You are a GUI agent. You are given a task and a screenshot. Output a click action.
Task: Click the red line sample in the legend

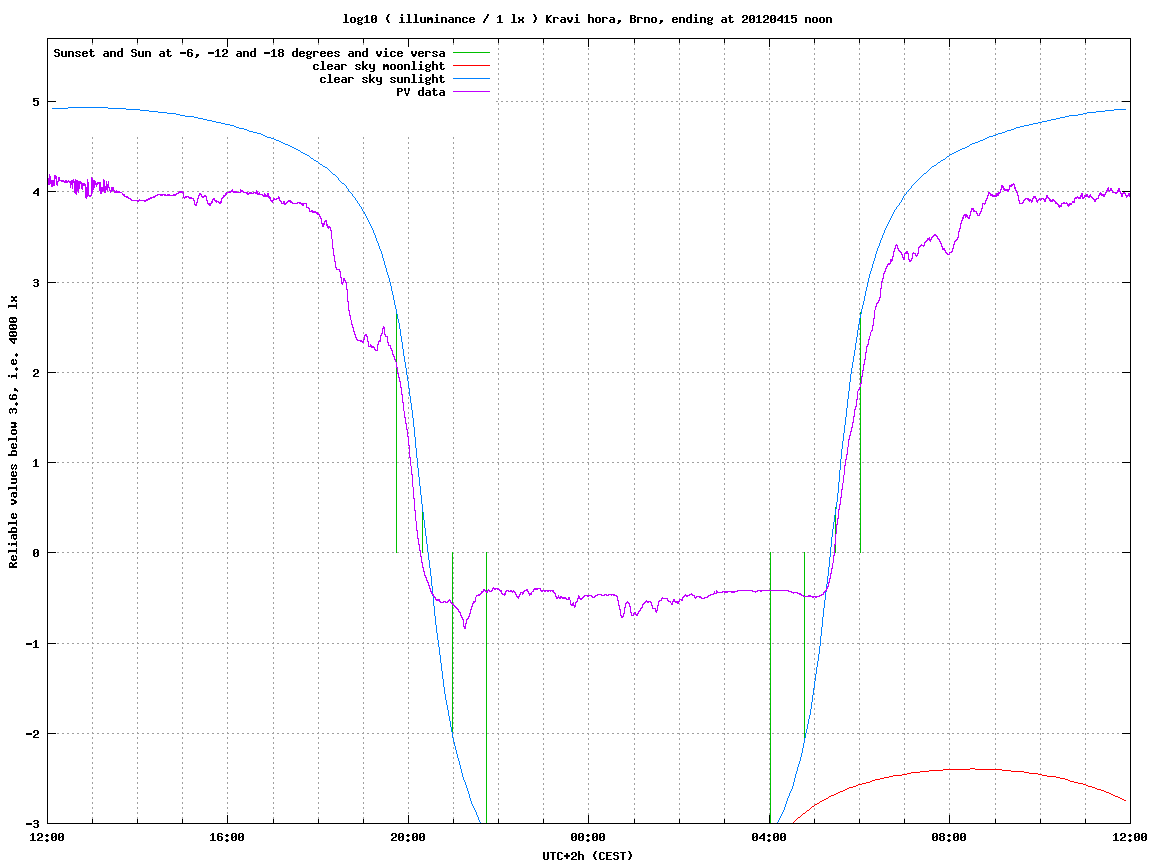click(471, 66)
